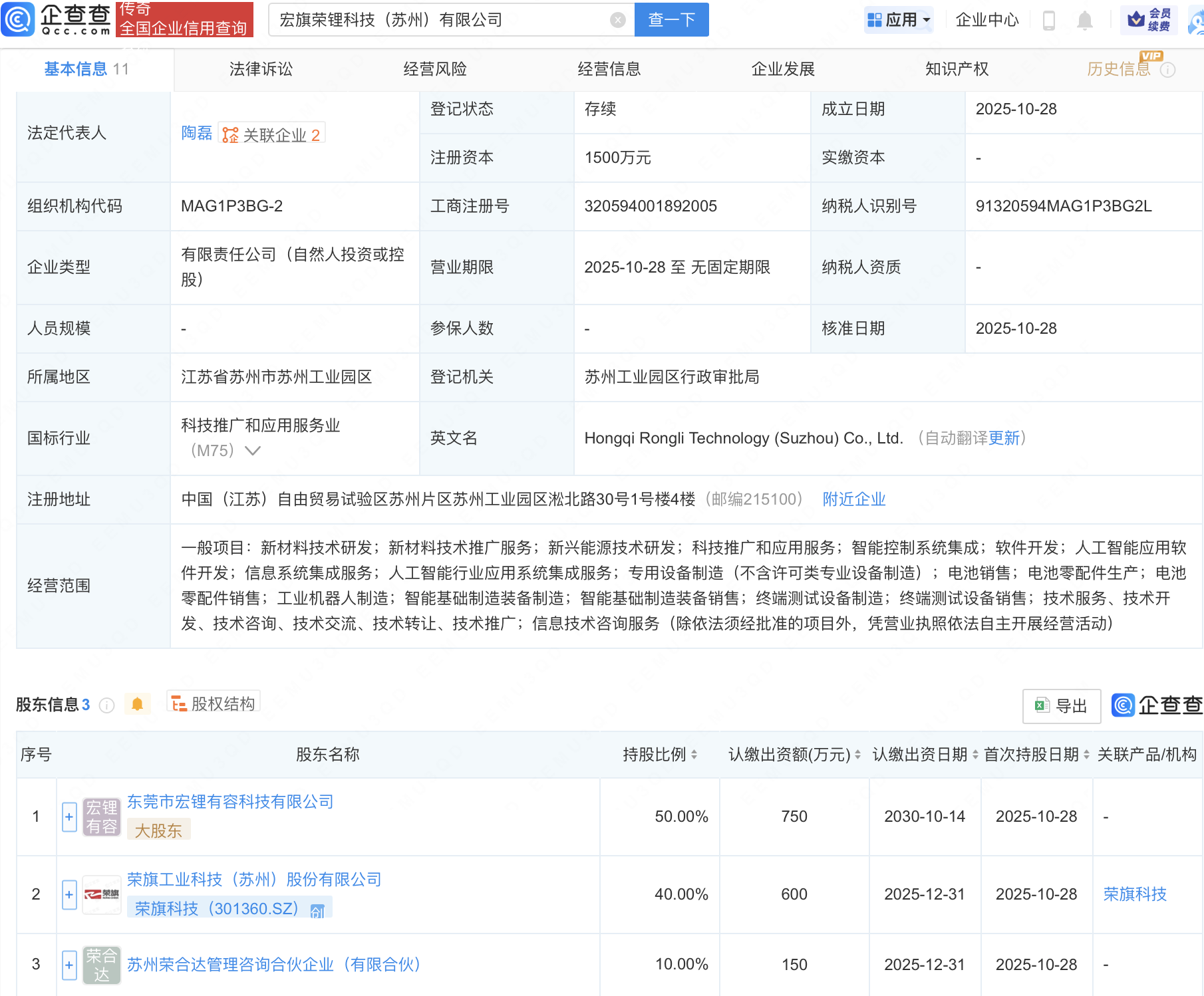The width and height of the screenshot is (1204, 996).
Task: Open the 附近企业 link
Action: click(853, 499)
